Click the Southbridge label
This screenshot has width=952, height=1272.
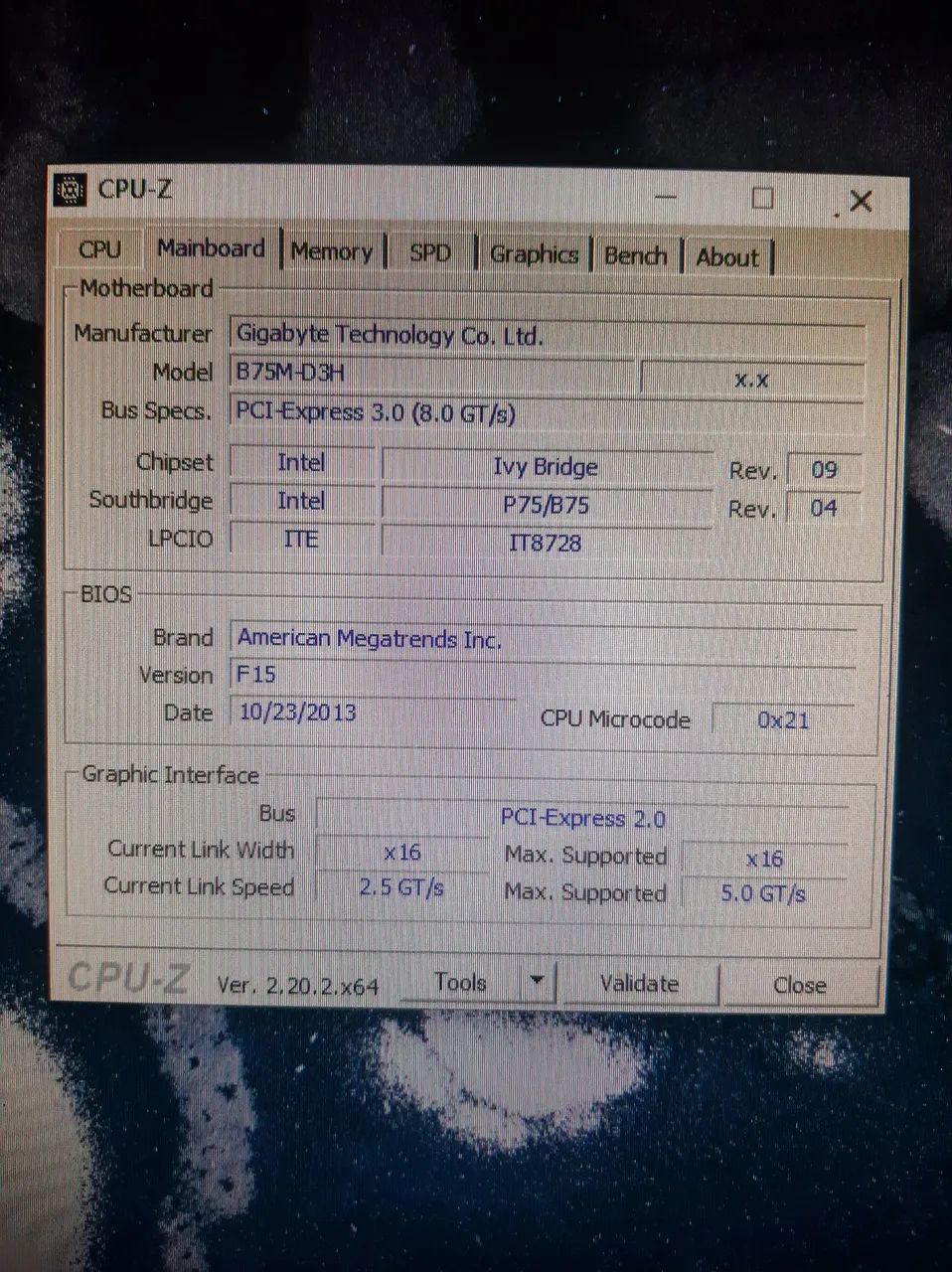(x=151, y=500)
